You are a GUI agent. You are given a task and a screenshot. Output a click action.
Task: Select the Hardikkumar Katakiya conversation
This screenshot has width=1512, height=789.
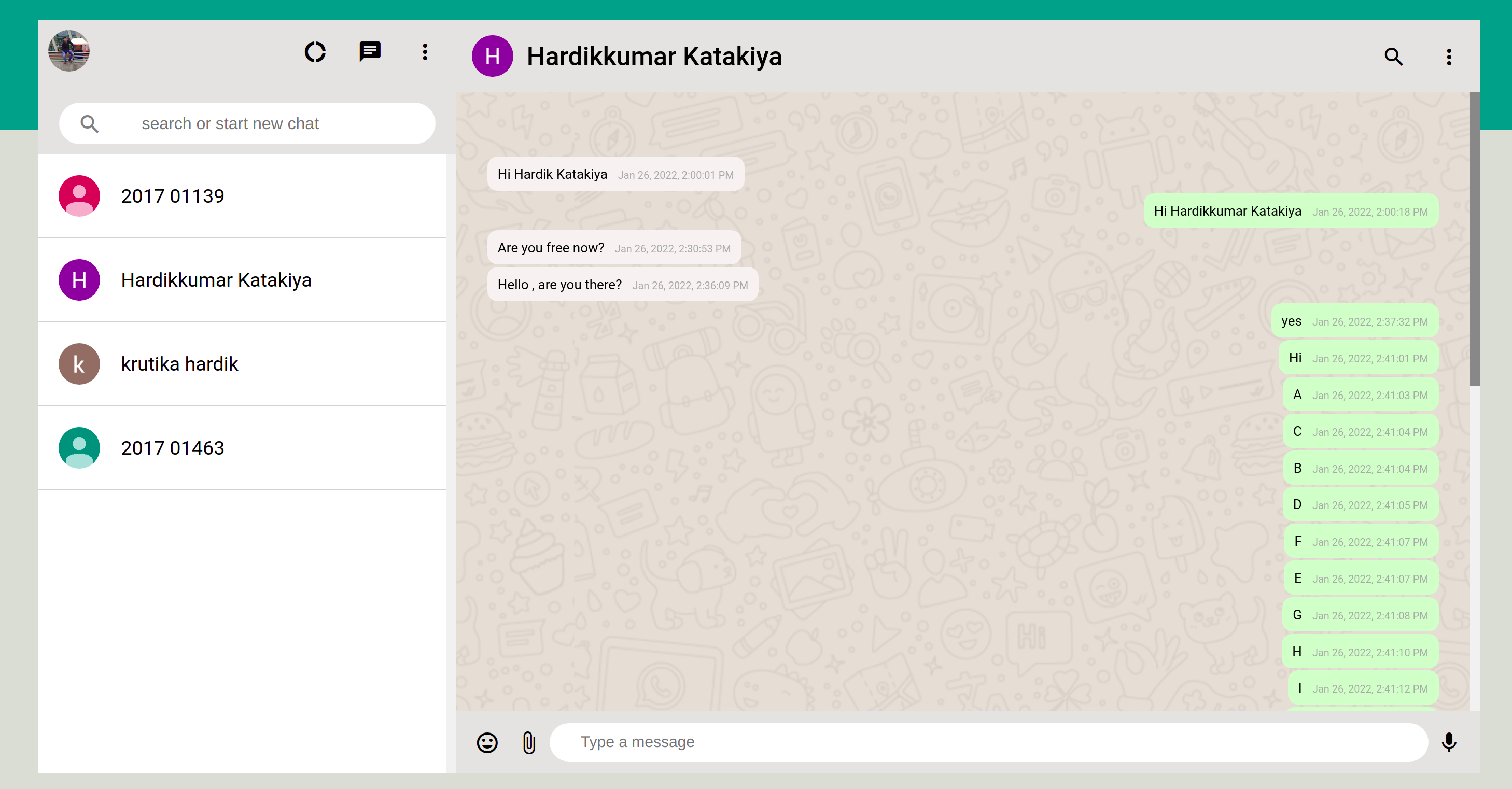pos(216,280)
